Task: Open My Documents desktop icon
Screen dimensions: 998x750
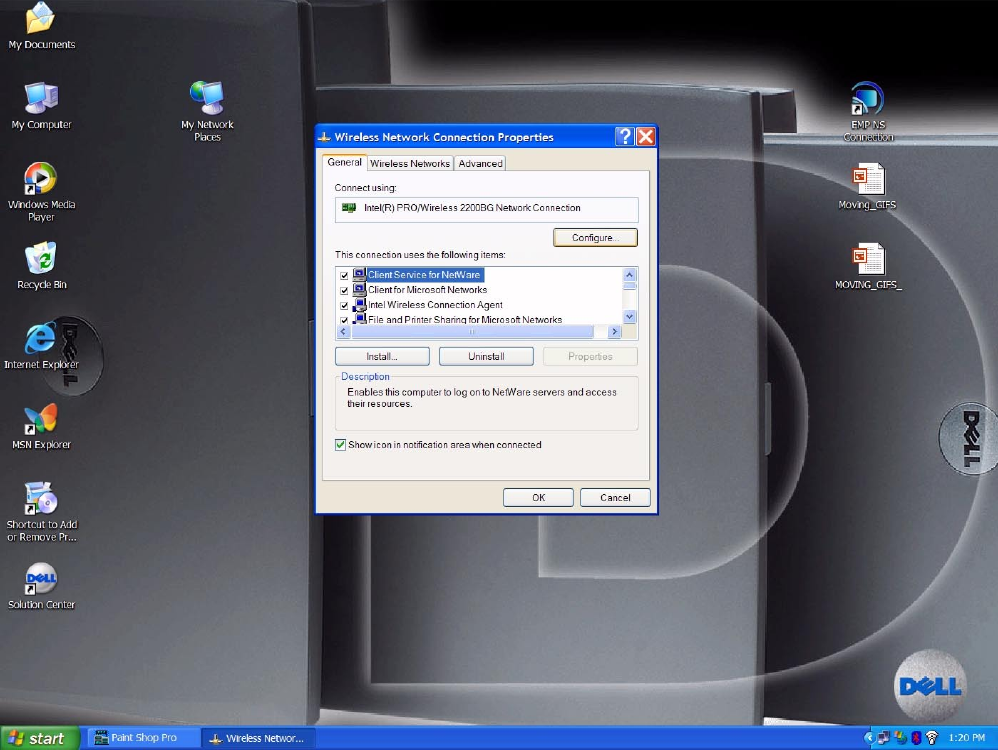Action: (x=41, y=25)
